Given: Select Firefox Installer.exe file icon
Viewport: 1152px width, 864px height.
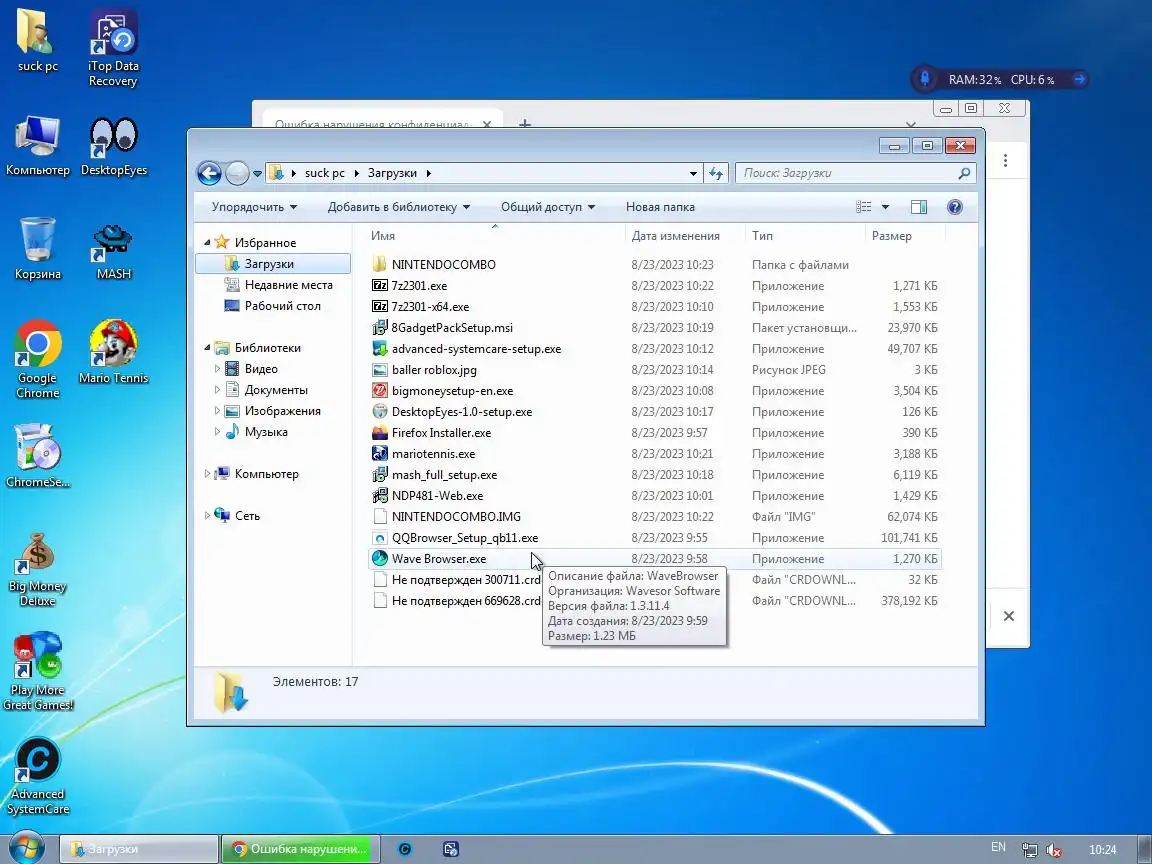Looking at the screenshot, I should 380,433.
